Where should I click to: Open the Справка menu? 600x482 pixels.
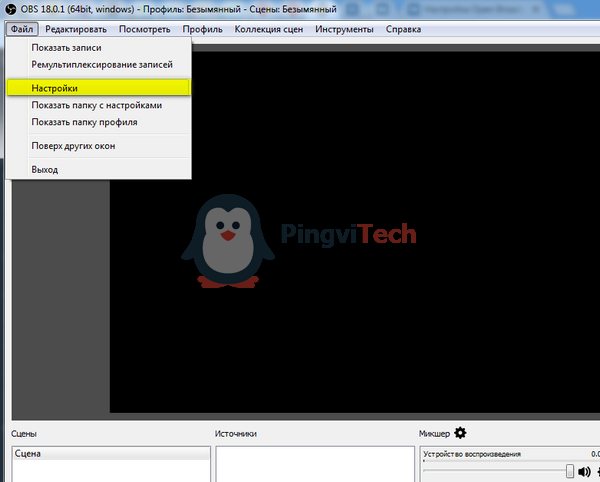tap(403, 29)
